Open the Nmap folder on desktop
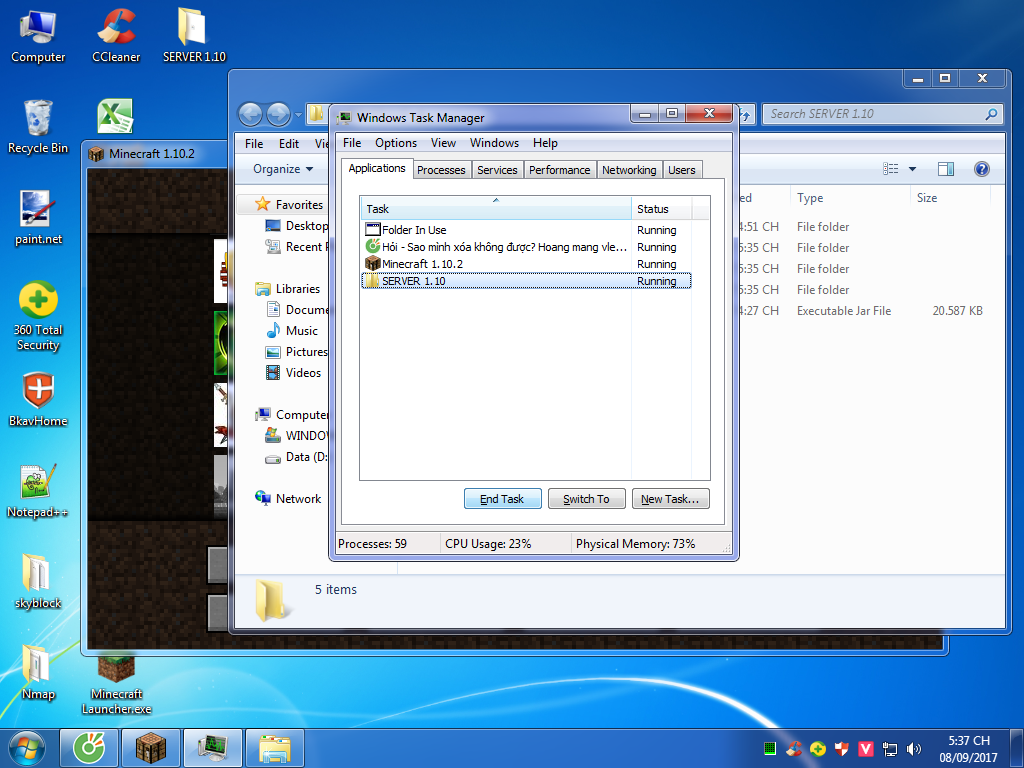The image size is (1024, 768). pos(38,673)
